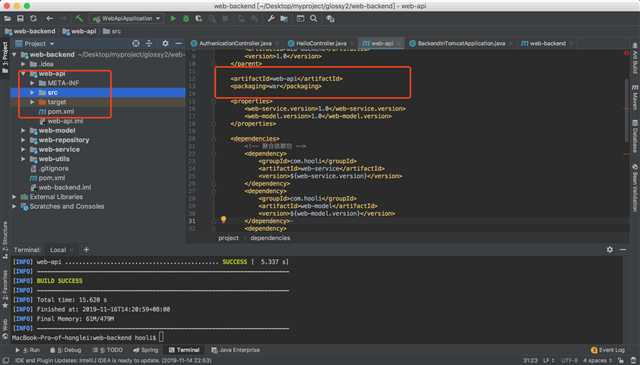The width and height of the screenshot is (640, 365).
Task: Open Terminal panel gear settings
Action: coord(609,249)
